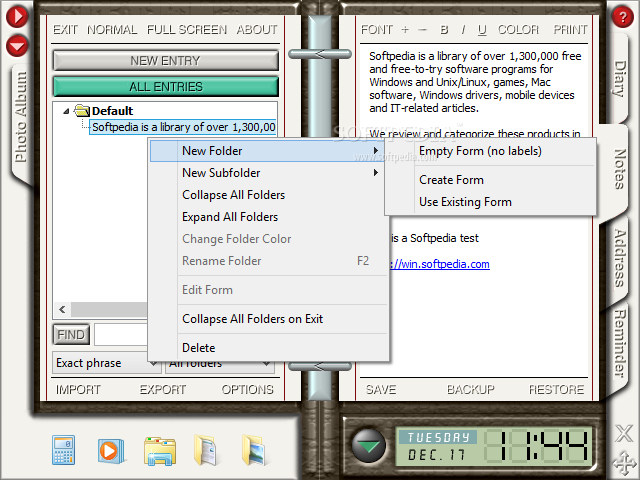Screen dimensions: 640x480
Task: Open the calculator shortcut icon
Action: click(63, 450)
